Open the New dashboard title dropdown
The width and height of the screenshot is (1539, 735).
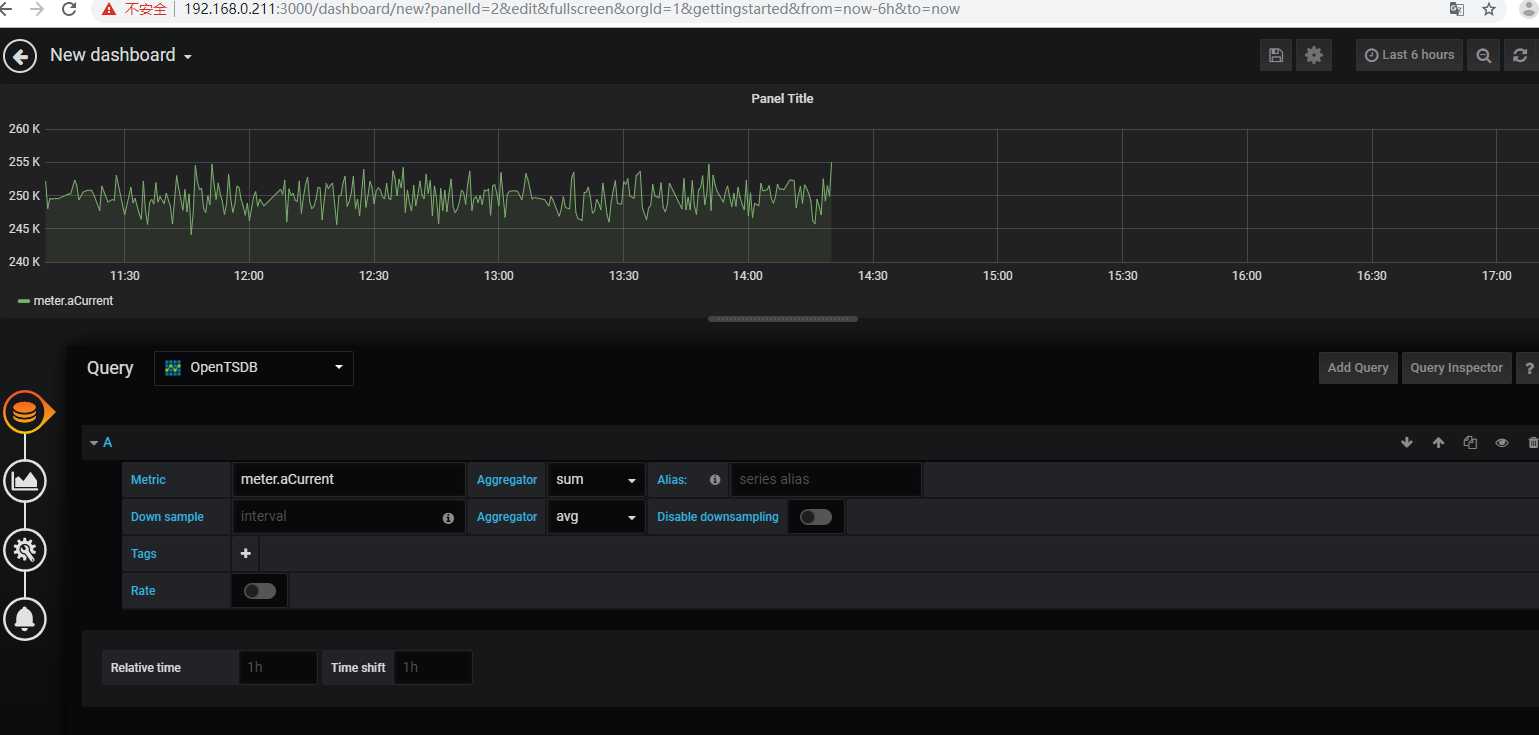click(121, 56)
